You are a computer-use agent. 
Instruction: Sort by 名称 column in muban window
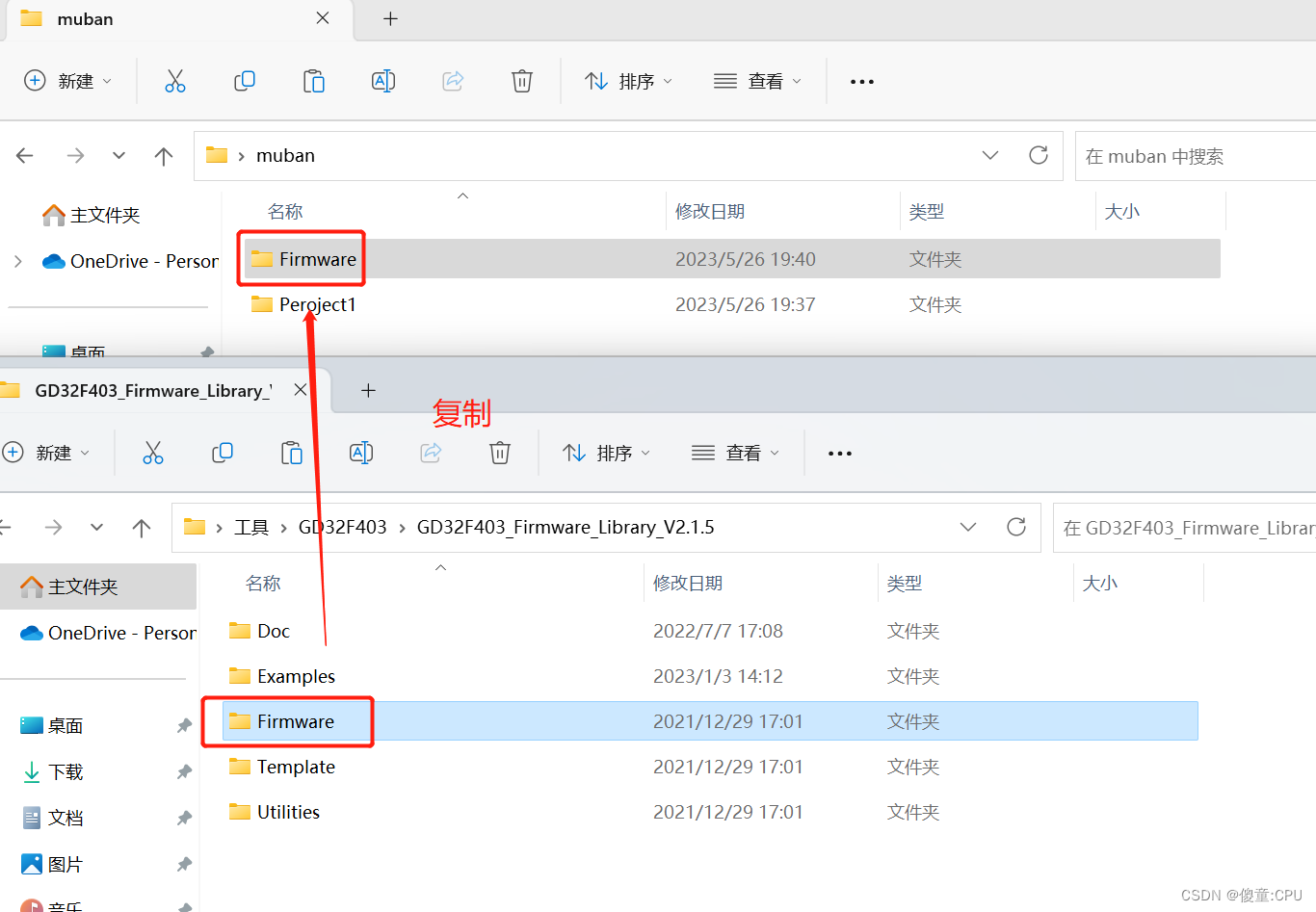(x=285, y=211)
